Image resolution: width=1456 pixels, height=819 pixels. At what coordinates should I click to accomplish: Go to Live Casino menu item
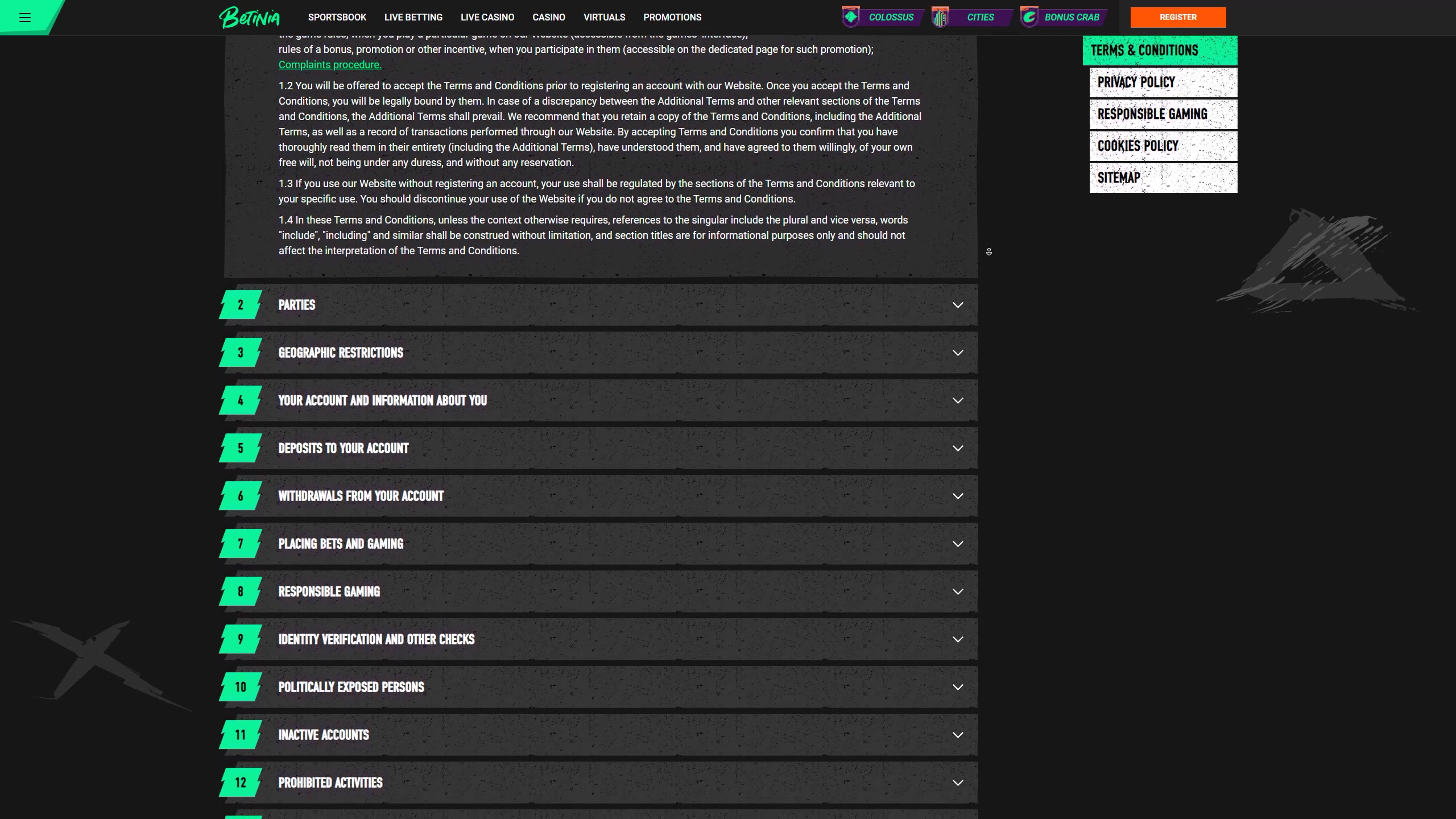[487, 17]
